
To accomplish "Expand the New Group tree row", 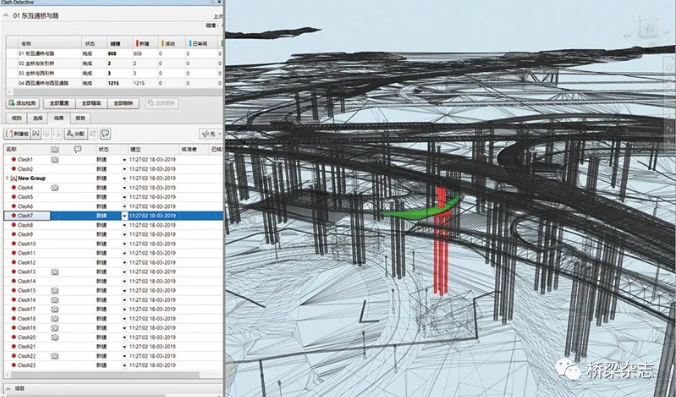I will pos(7,178).
